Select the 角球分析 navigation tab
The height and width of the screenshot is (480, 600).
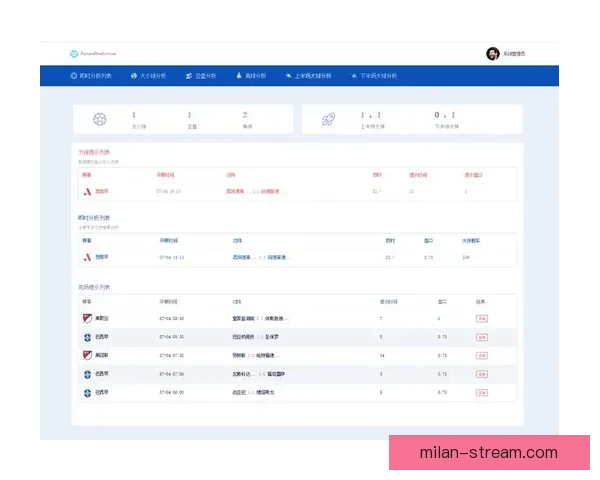252,75
